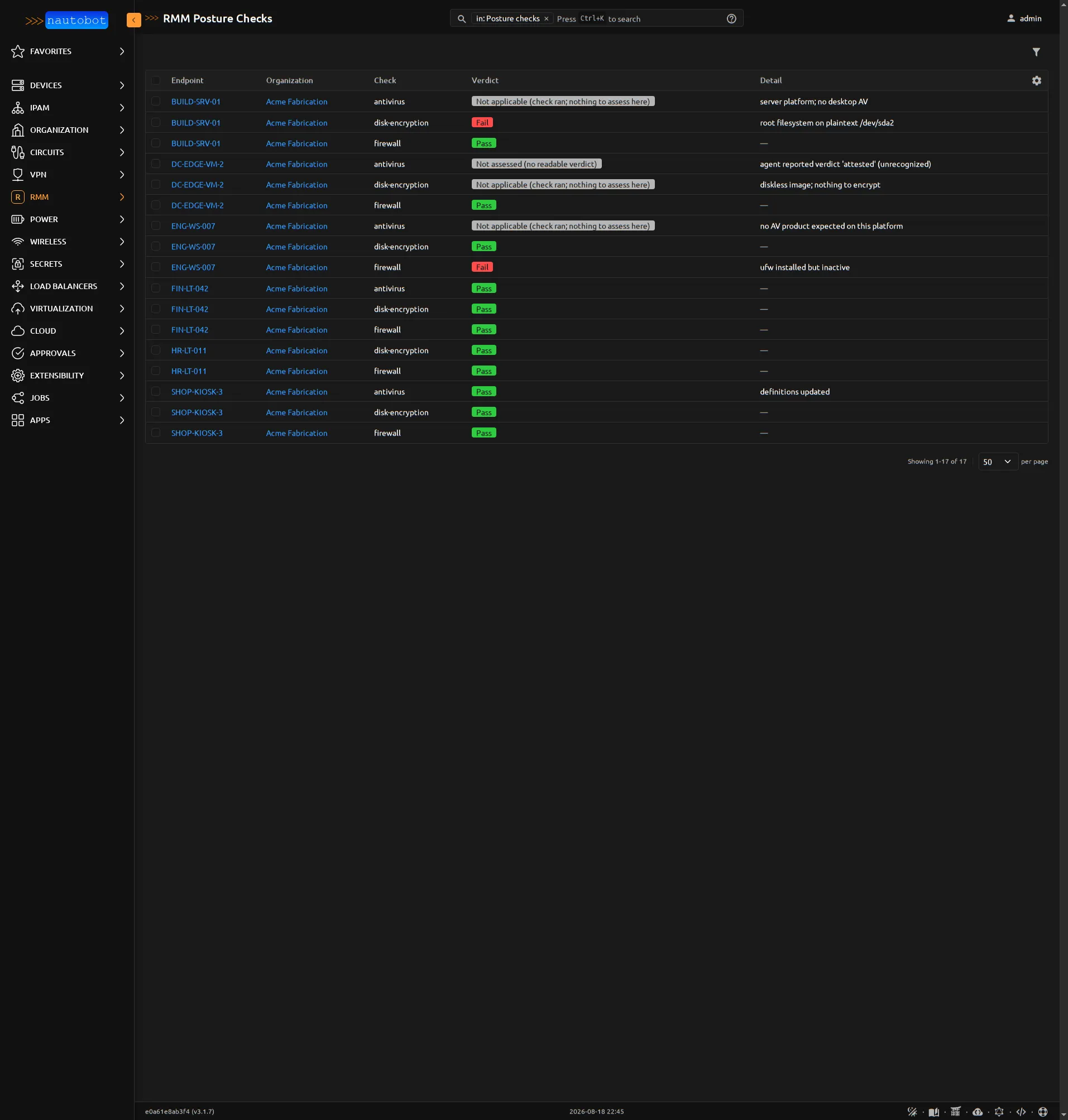Toggle the select-all checkbox in table header
This screenshot has height=1120, width=1068.
155,80
